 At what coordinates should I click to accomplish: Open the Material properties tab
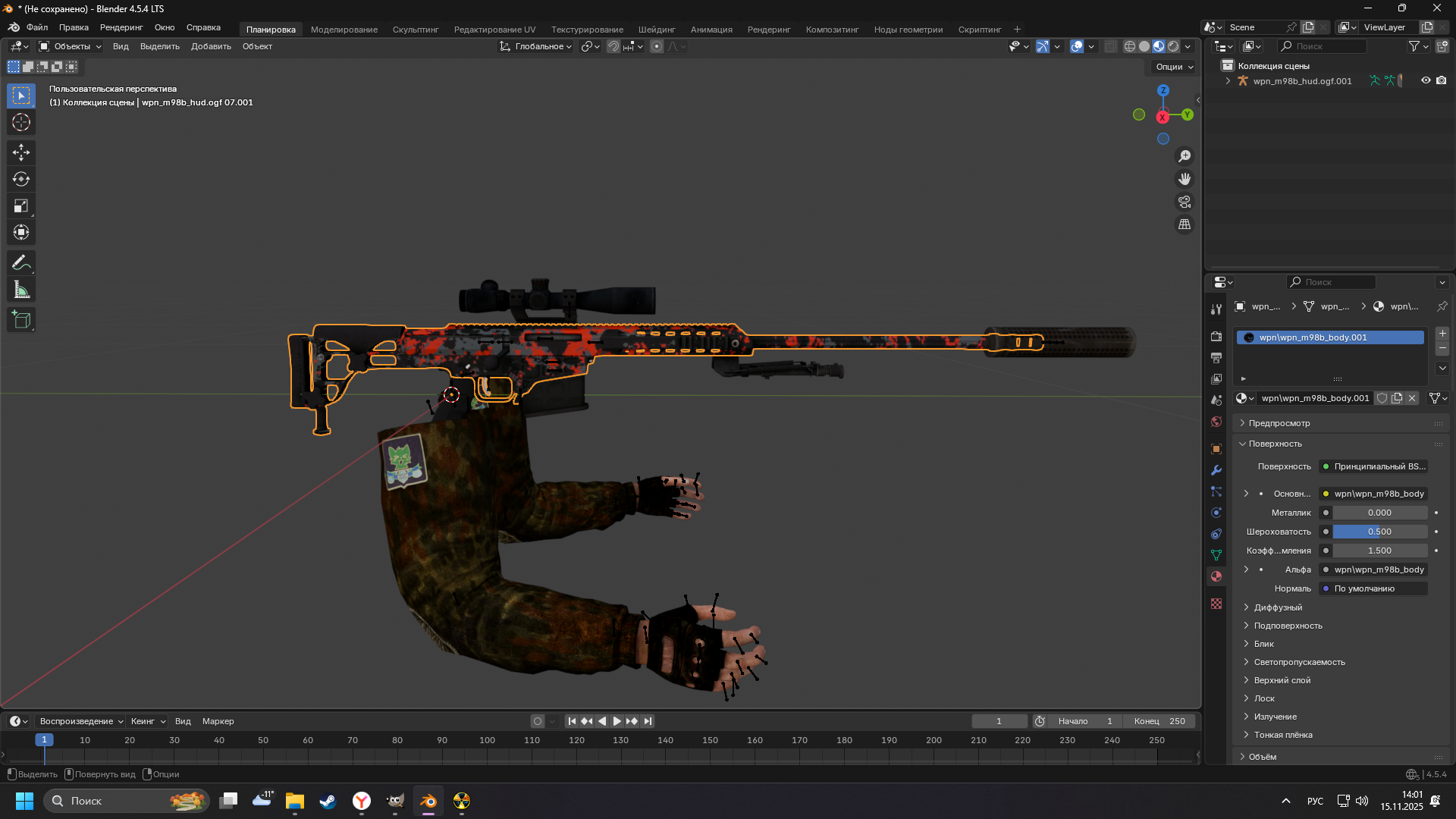pos(1216,576)
